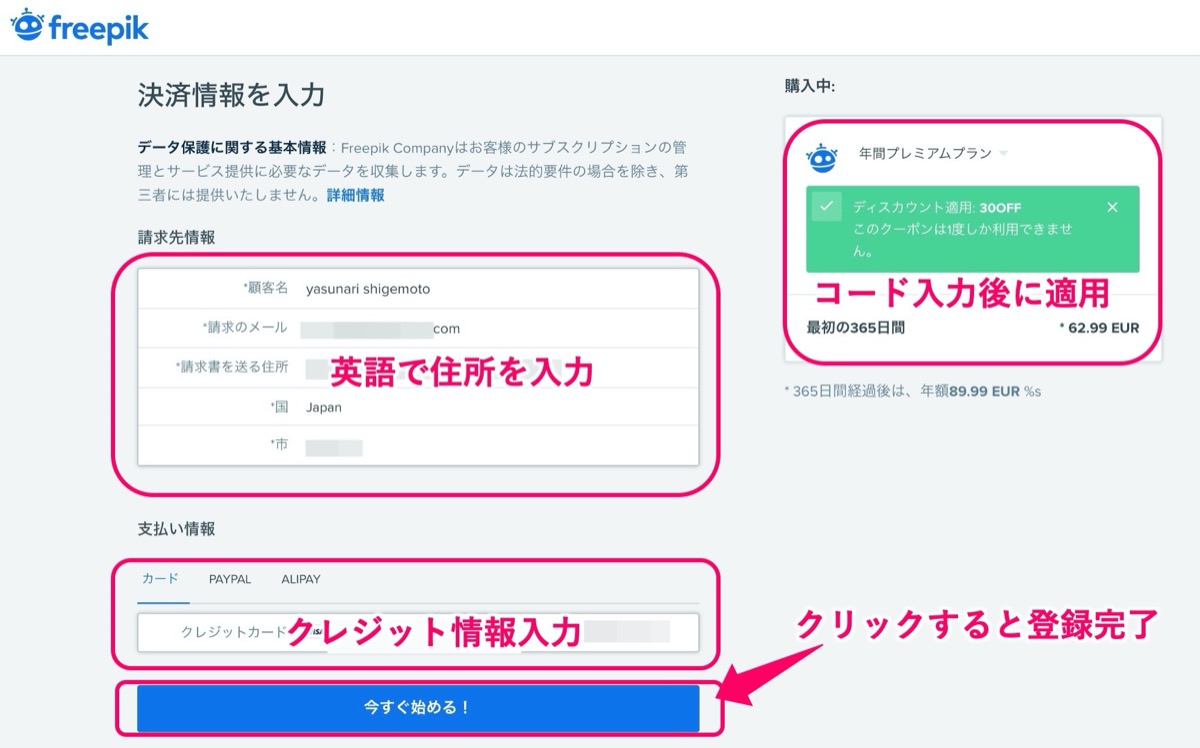Click the ディスカウント適用: 30OFF discount banner
This screenshot has height=748, width=1200.
[x=972, y=228]
